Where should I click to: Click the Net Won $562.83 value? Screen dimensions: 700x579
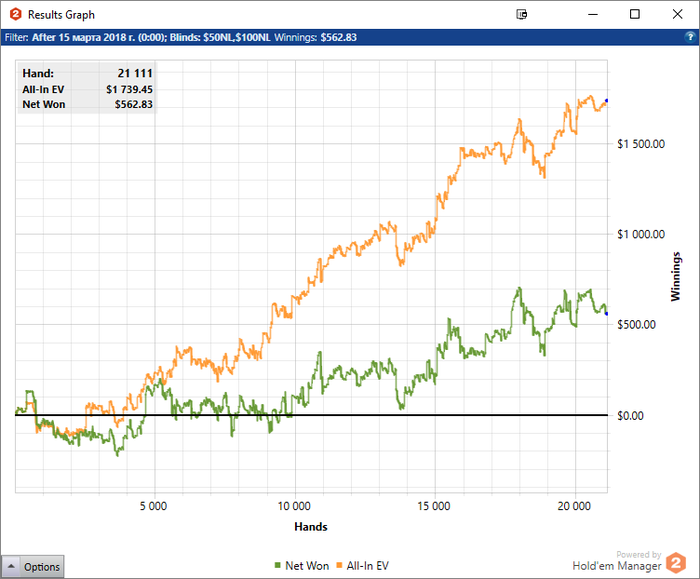point(133,104)
